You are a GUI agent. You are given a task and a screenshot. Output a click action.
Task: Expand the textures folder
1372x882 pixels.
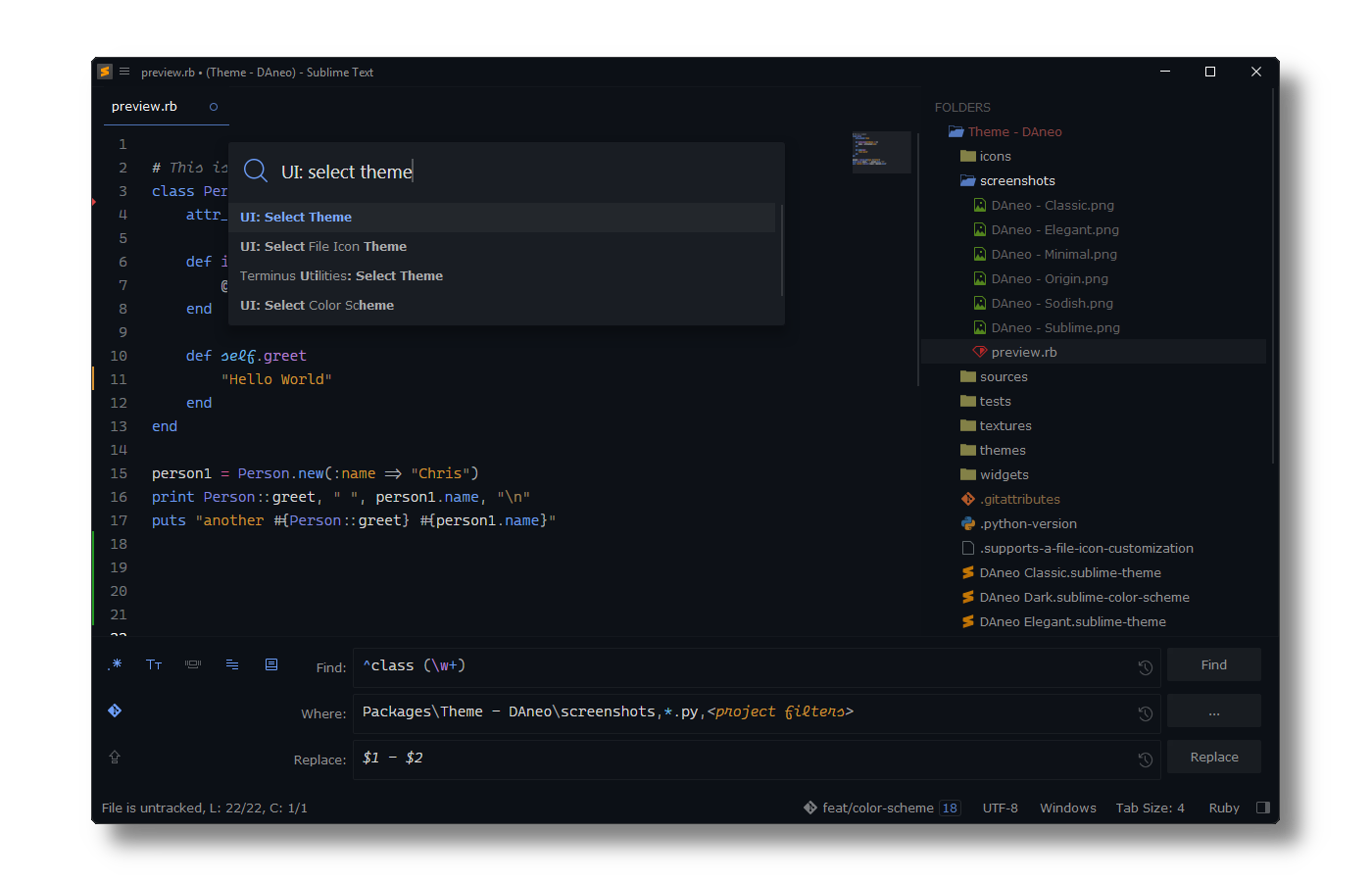coord(968,425)
